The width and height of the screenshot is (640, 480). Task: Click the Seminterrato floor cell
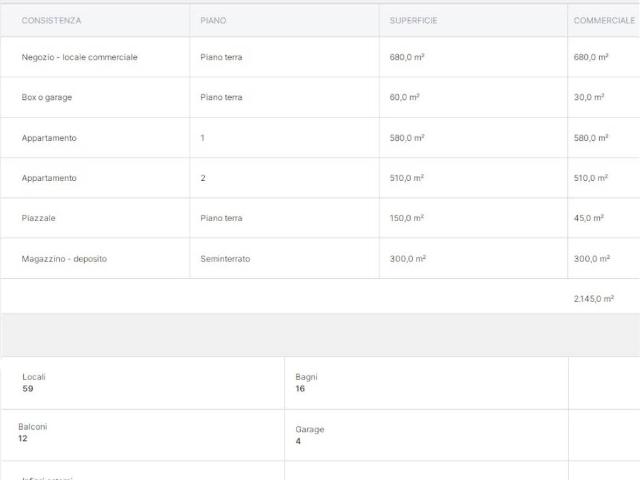click(x=225, y=258)
